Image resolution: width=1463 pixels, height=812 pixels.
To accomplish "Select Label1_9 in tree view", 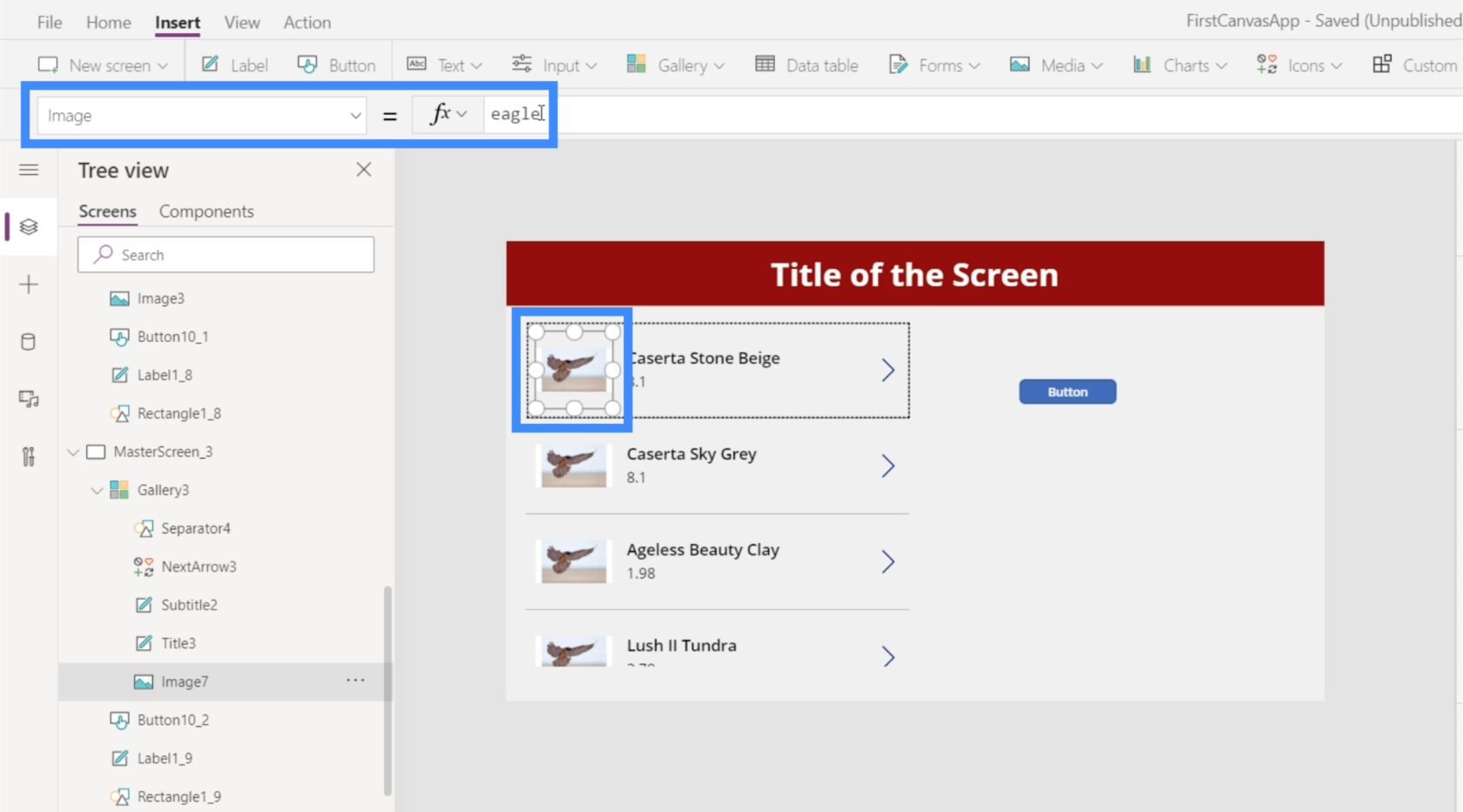I will coord(165,758).
